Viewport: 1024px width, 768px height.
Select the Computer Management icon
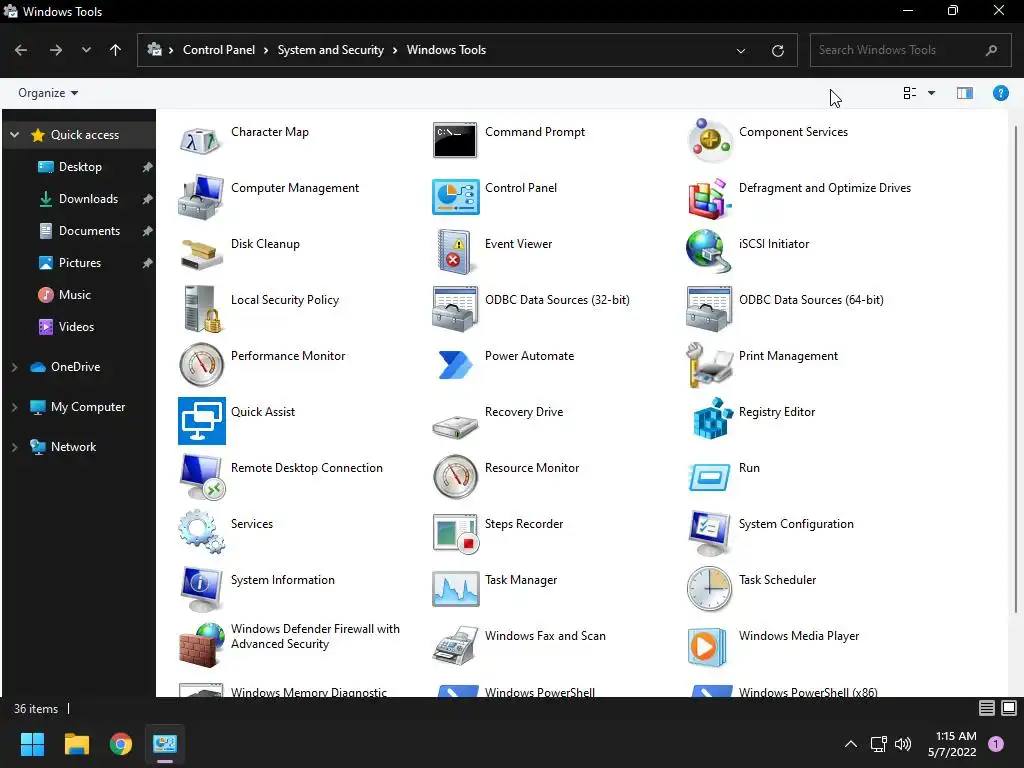(x=201, y=197)
